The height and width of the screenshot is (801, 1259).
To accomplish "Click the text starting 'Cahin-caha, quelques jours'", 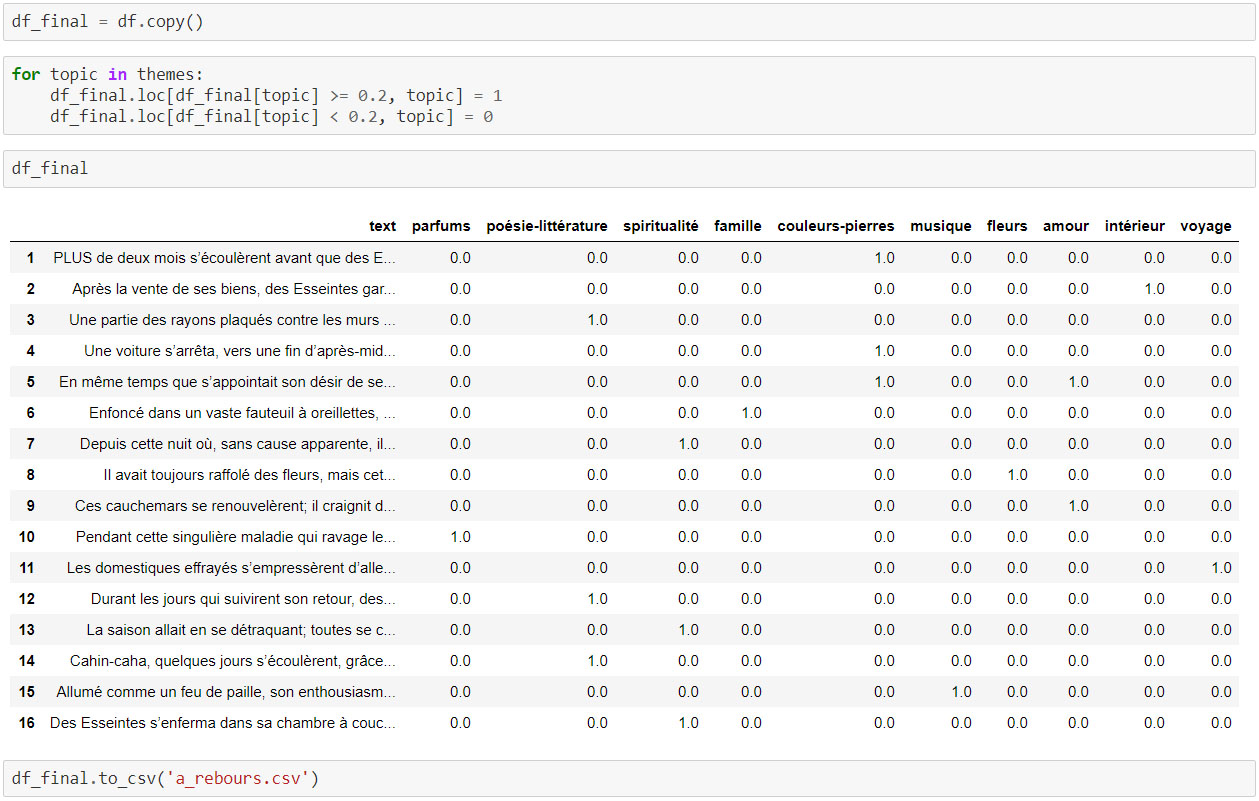I will 233,661.
